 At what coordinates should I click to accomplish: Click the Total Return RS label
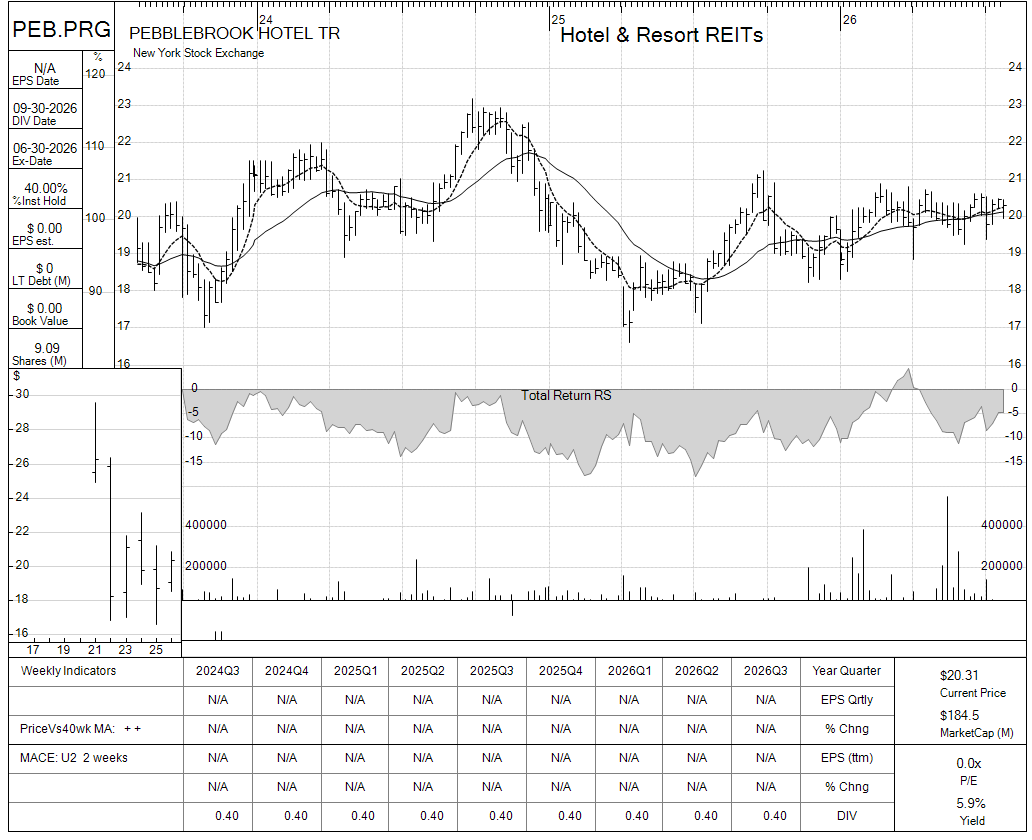566,395
